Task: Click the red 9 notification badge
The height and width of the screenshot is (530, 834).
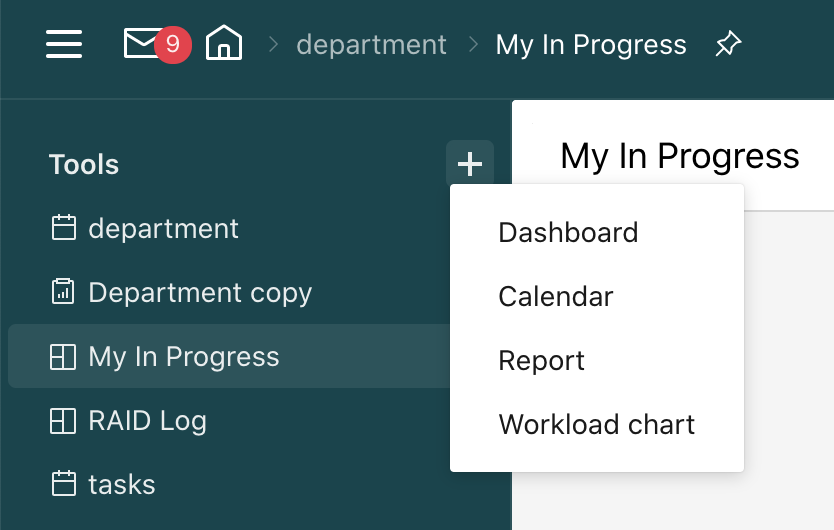Action: [x=173, y=44]
